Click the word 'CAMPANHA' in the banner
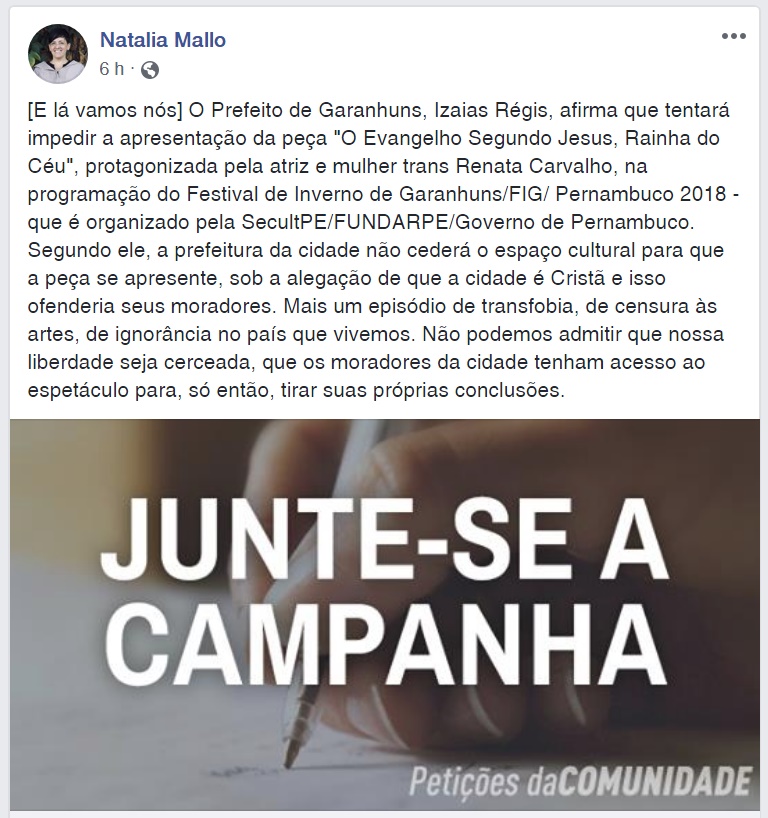Image resolution: width=768 pixels, height=818 pixels. (x=385, y=647)
